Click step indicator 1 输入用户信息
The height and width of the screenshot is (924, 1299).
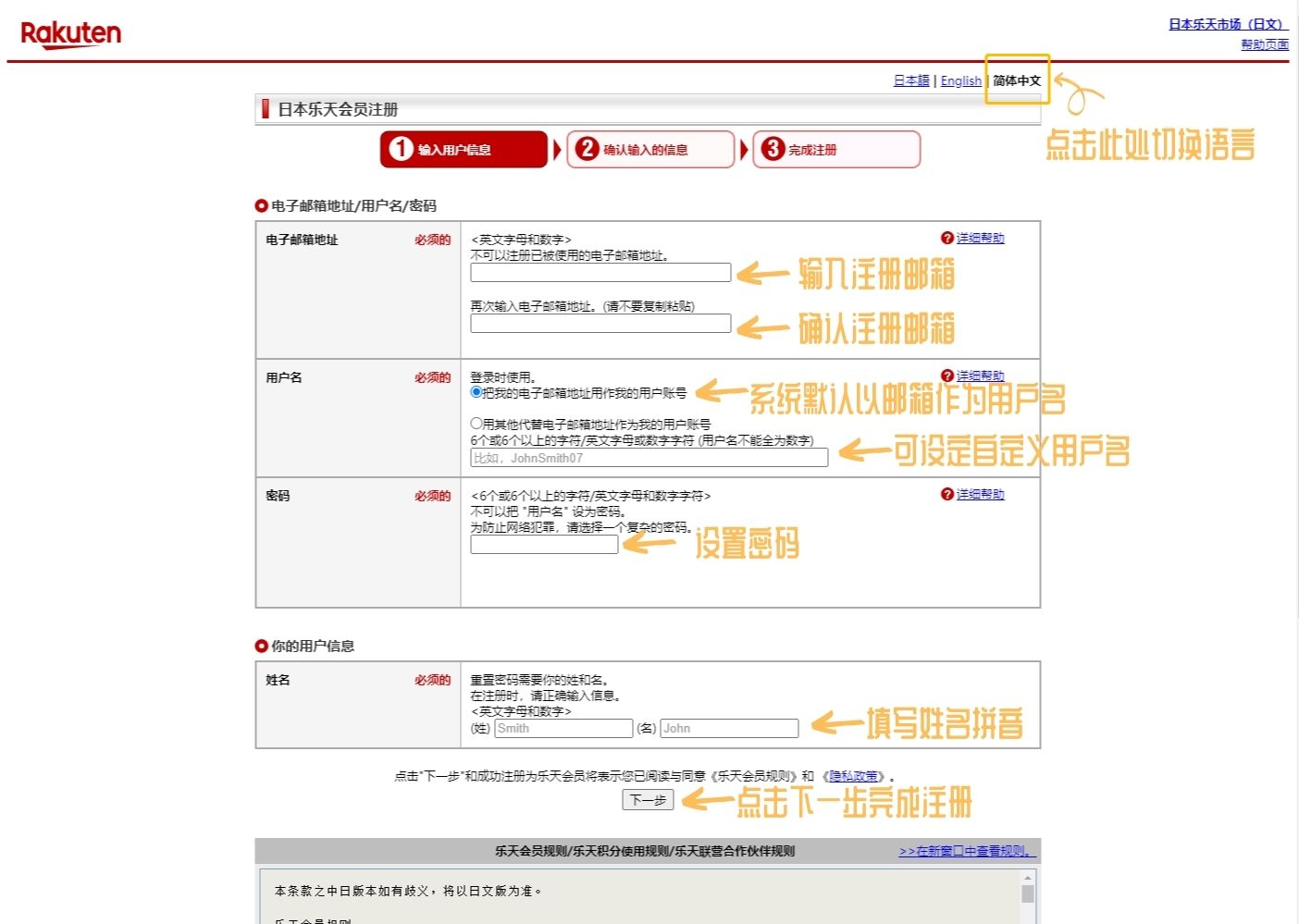click(463, 149)
